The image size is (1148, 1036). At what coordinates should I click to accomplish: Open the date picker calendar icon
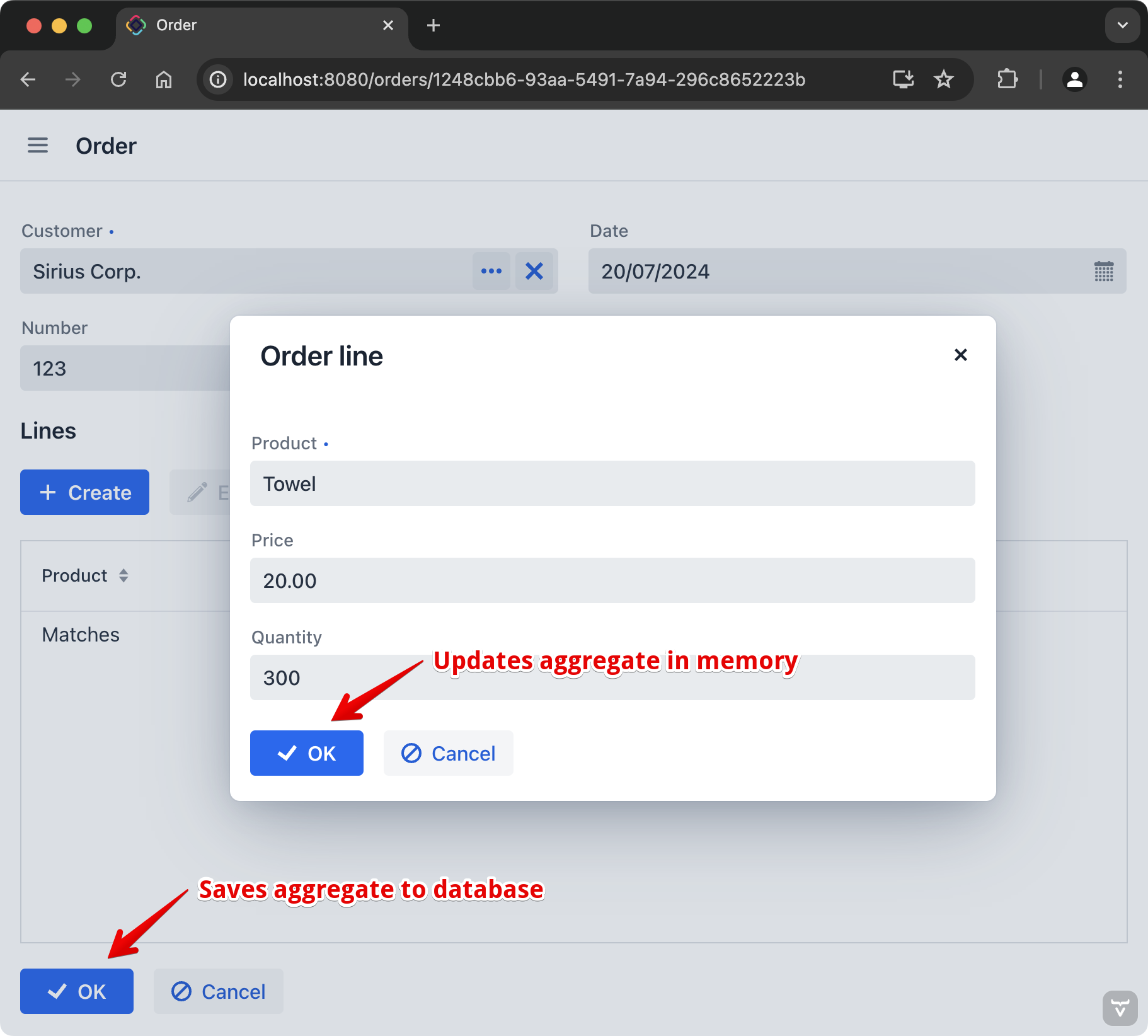click(1103, 272)
